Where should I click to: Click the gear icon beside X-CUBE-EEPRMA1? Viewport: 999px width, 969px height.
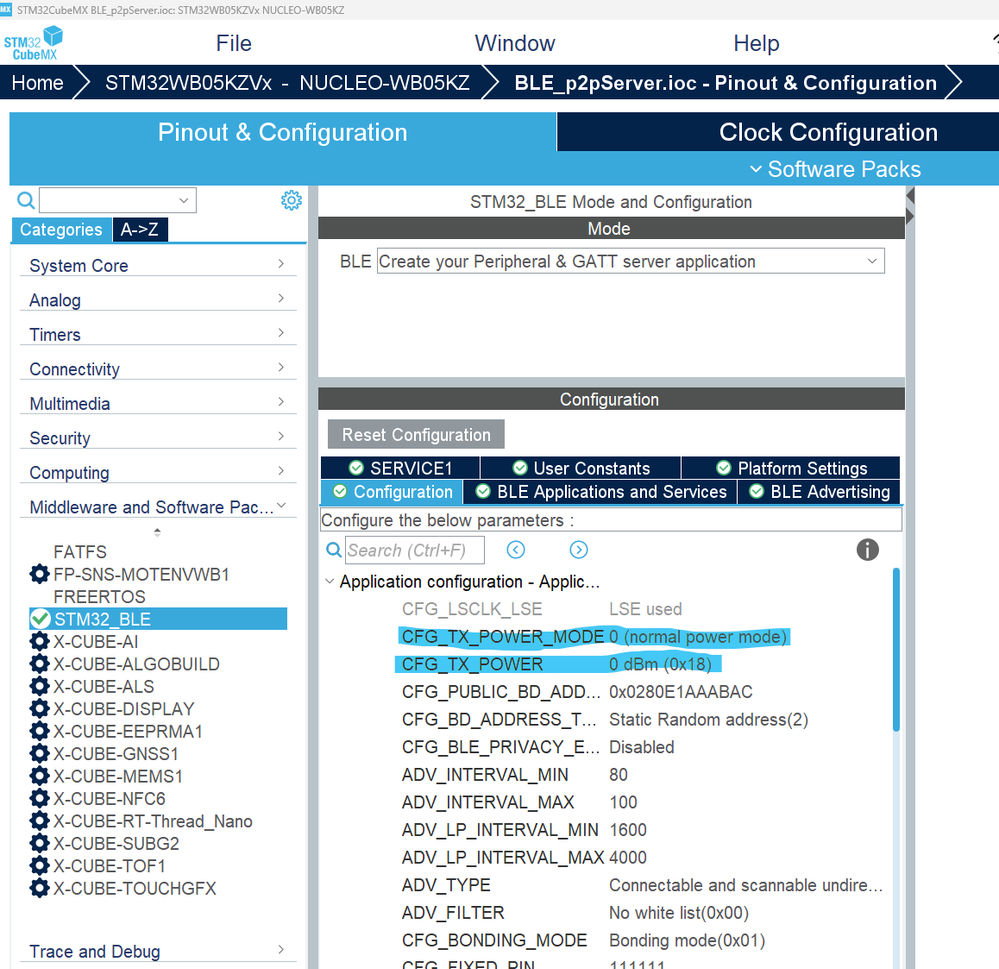(x=40, y=731)
